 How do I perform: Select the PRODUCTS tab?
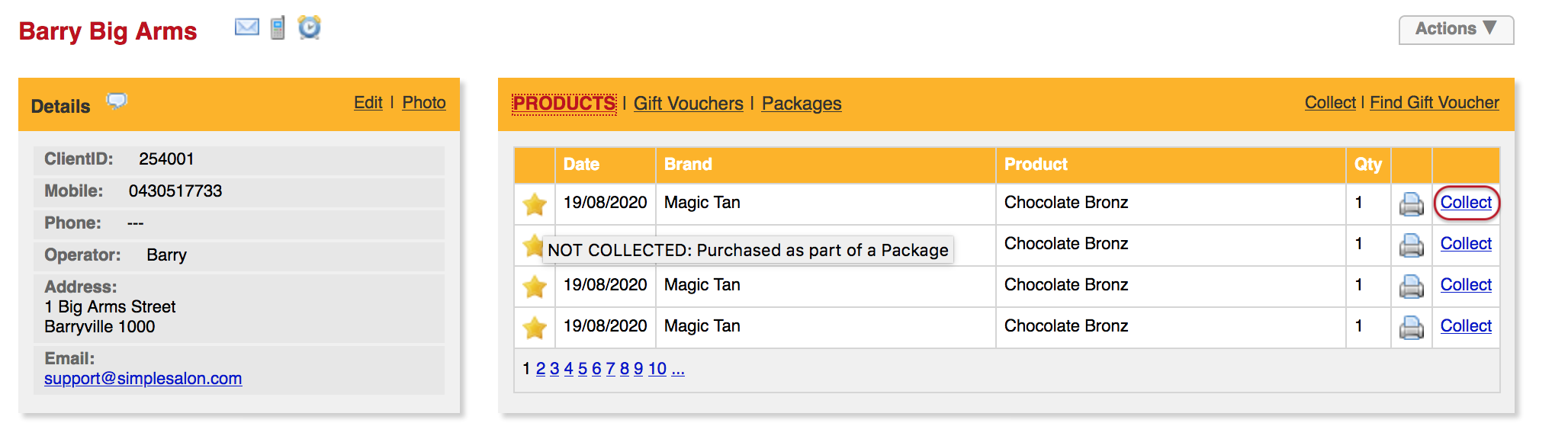coord(564,104)
